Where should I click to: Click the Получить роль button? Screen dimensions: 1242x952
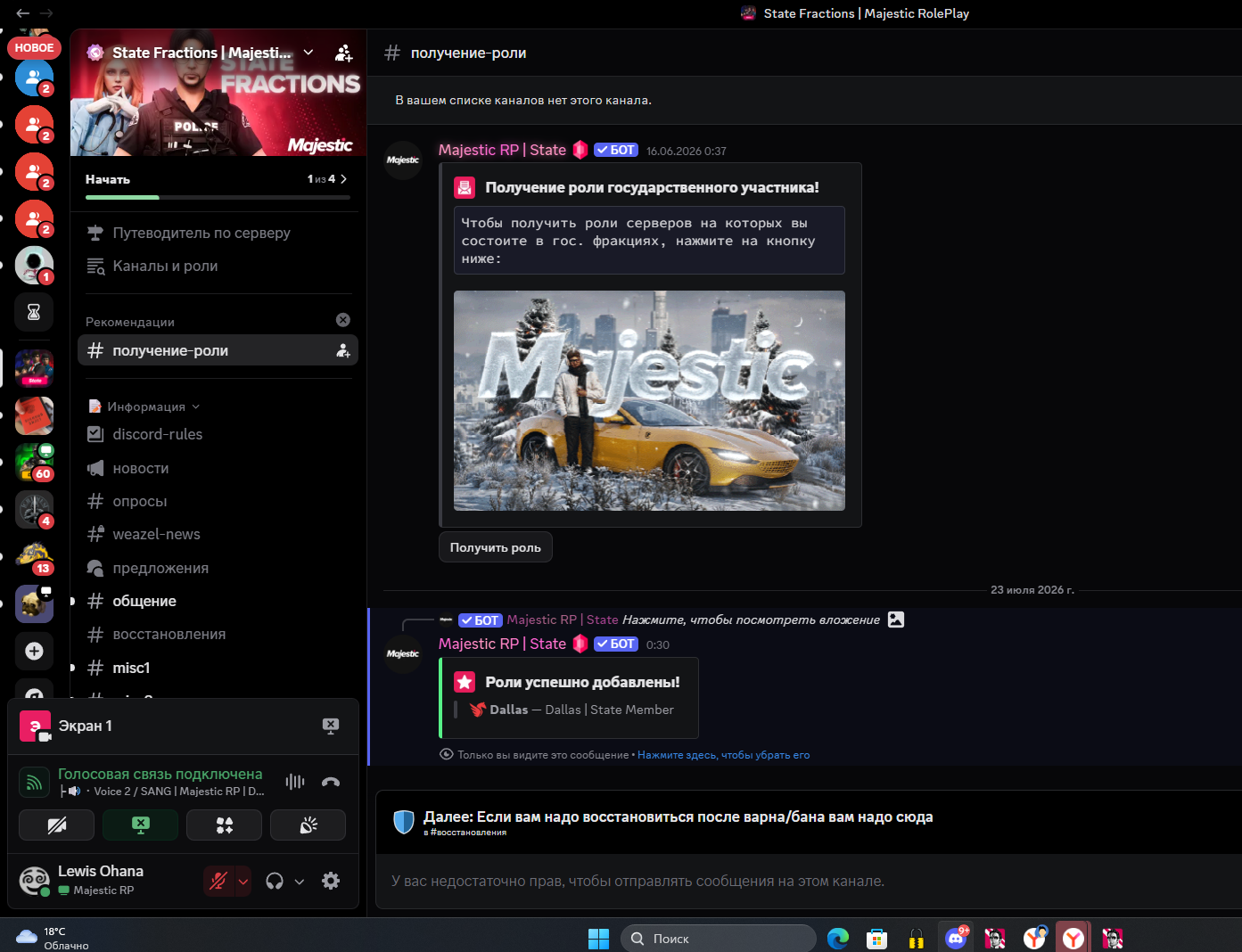click(496, 547)
